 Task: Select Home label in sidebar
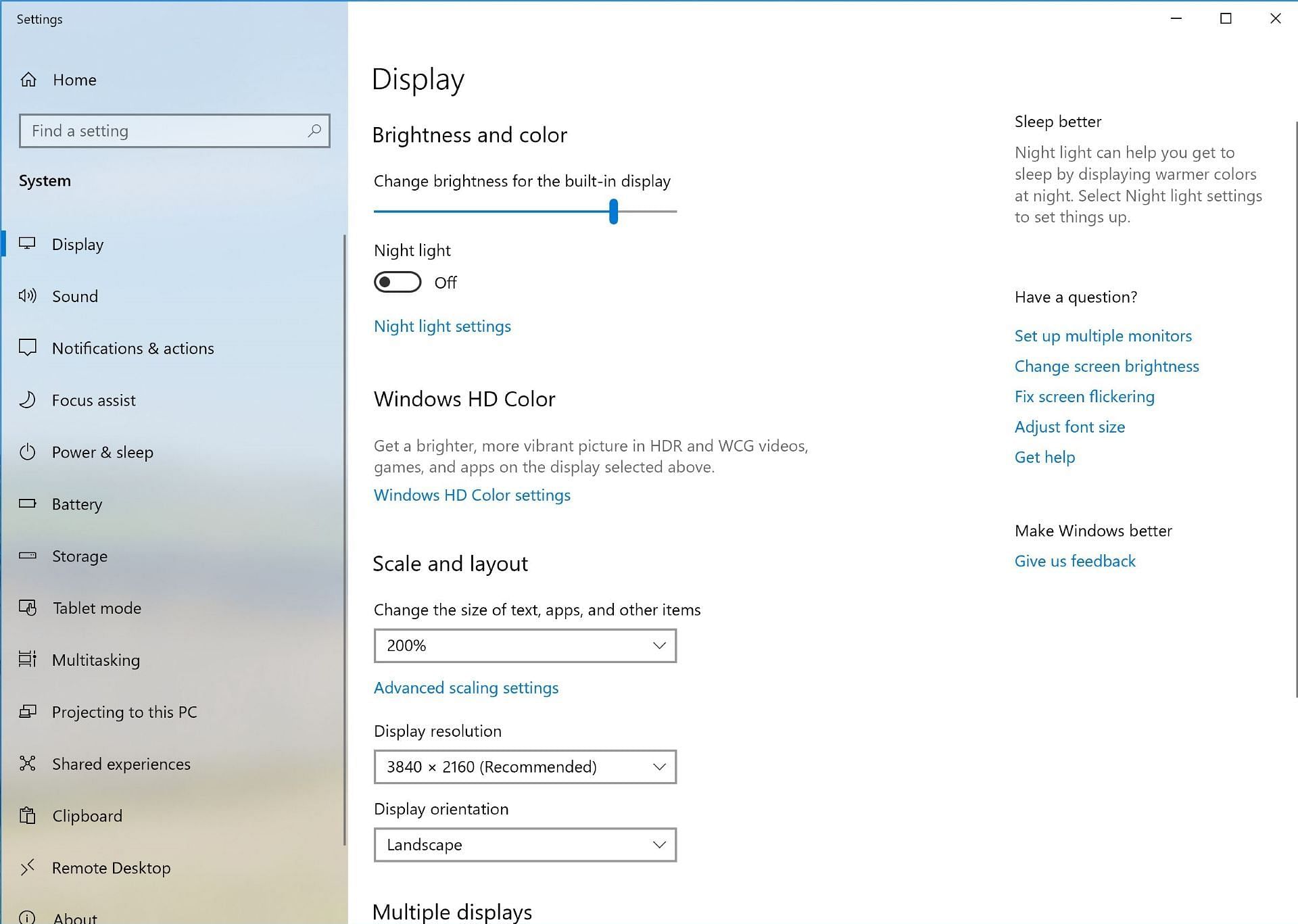click(74, 80)
